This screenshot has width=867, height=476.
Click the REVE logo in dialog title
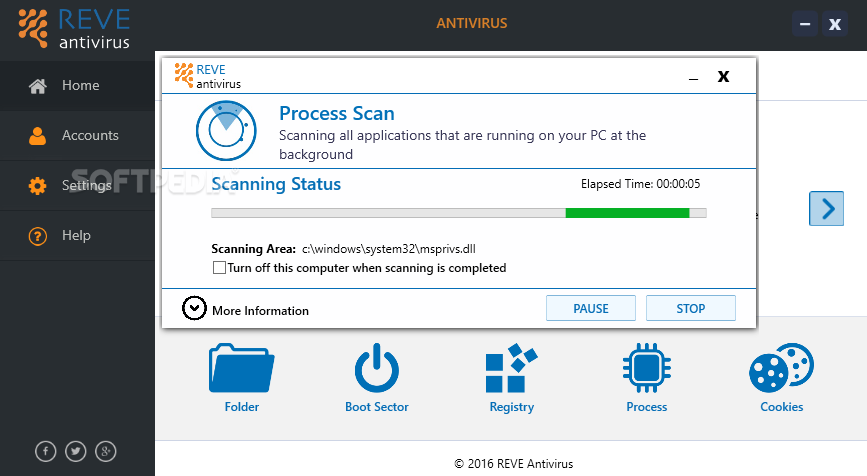pyautogui.click(x=207, y=76)
